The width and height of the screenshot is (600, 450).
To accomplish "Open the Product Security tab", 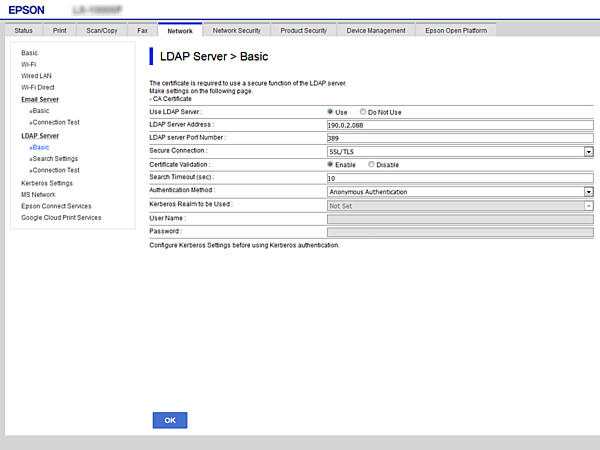I will (304, 31).
